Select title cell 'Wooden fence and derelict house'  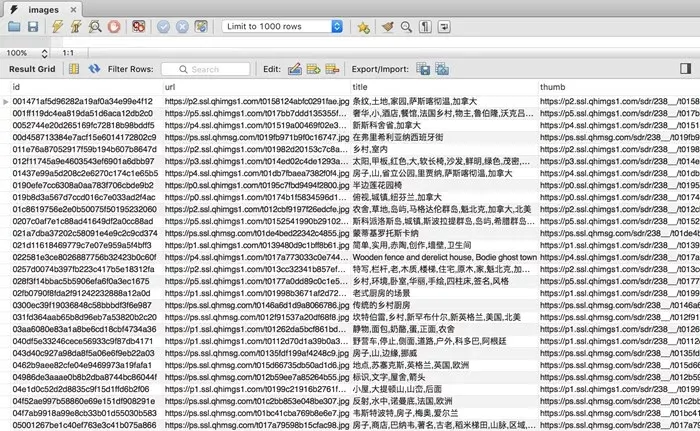445,257
